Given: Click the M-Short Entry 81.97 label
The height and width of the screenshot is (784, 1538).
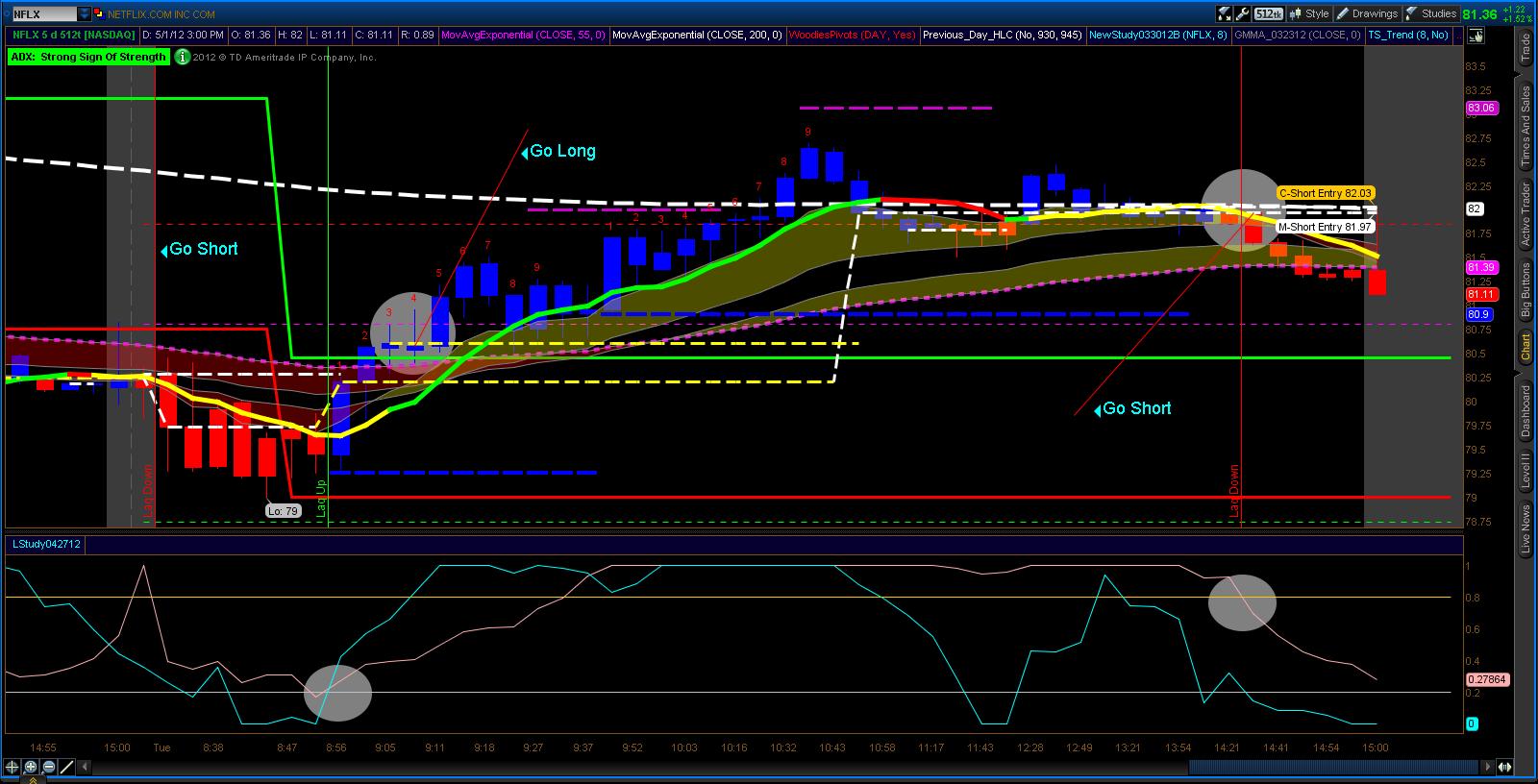Looking at the screenshot, I should pos(1324,227).
